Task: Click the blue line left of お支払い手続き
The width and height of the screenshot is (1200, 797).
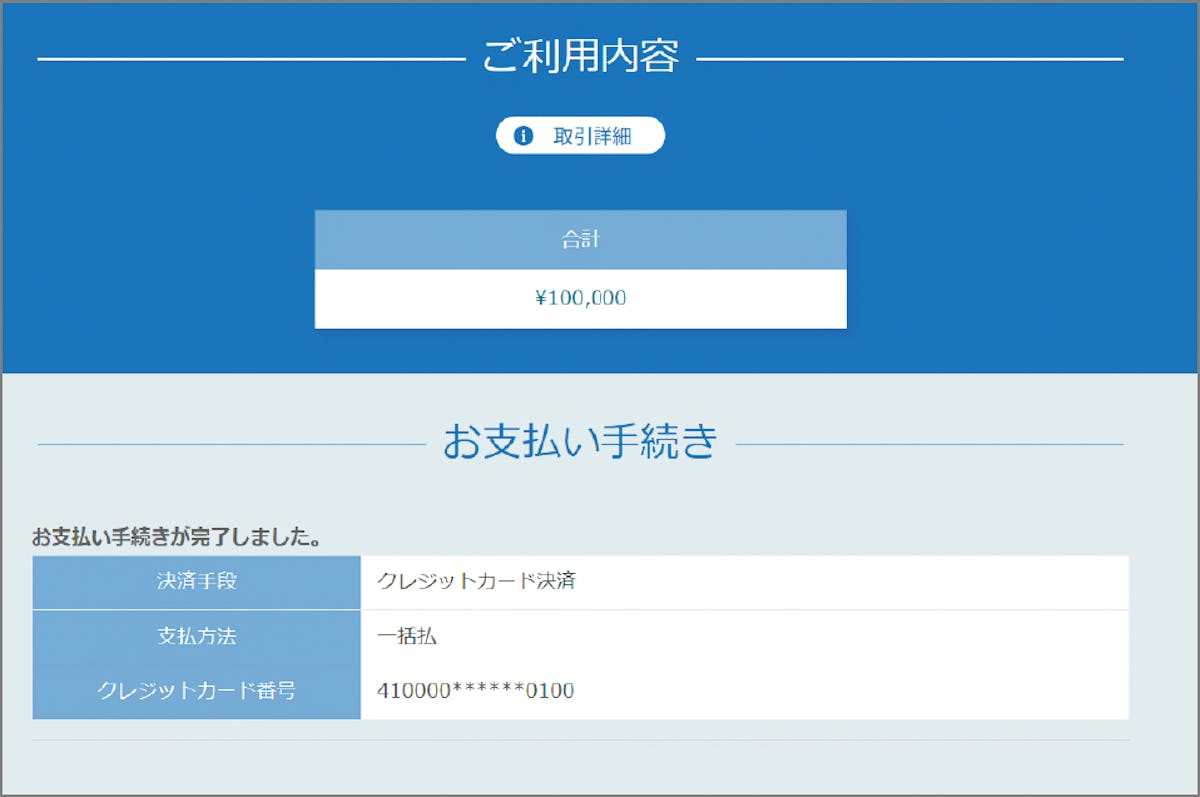Action: (230, 444)
